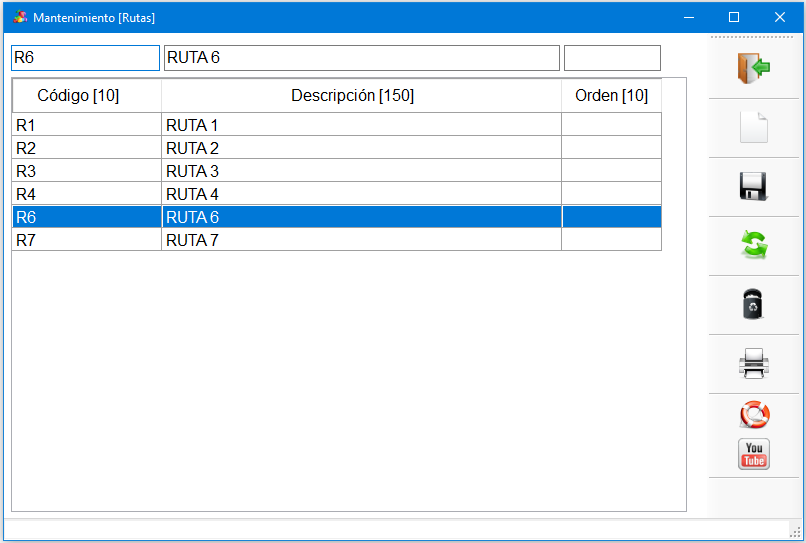Viewport: 806px width, 543px height.
Task: Open the YouTube tutorial icon
Action: click(754, 454)
